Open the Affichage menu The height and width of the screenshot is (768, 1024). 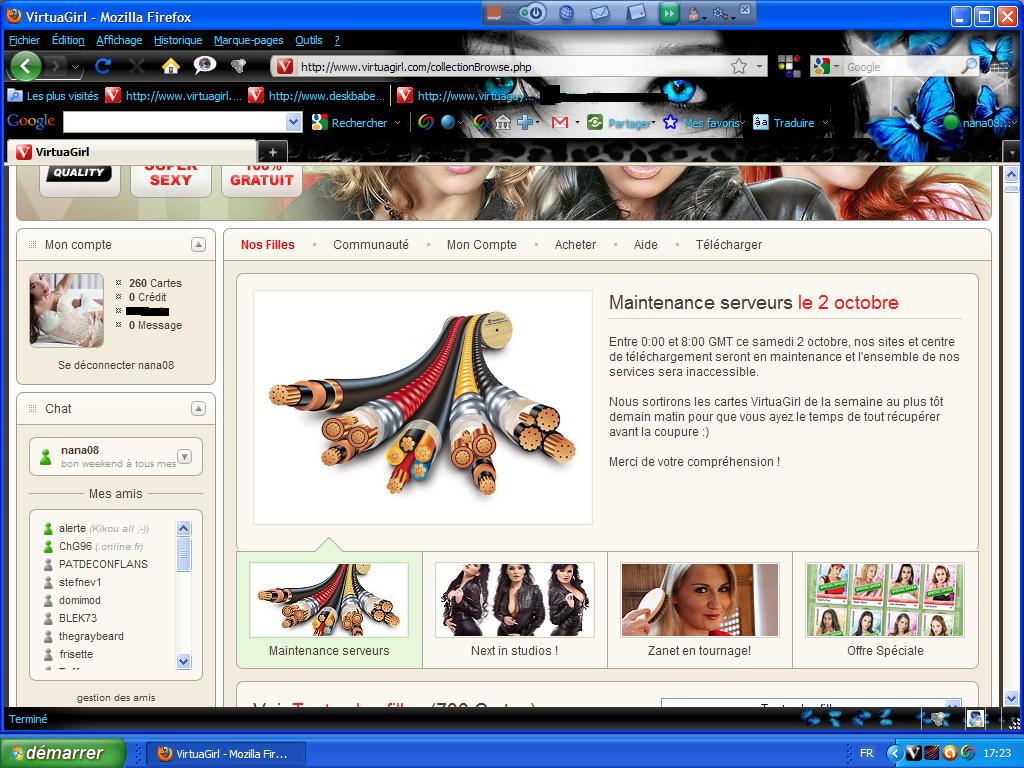[119, 40]
